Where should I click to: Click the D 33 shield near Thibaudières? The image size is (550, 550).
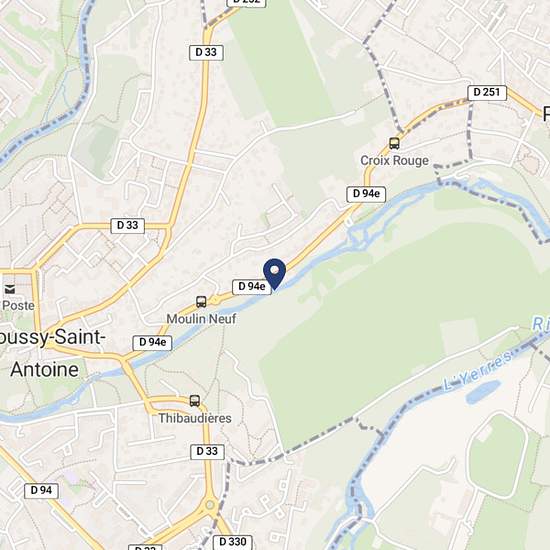207,451
